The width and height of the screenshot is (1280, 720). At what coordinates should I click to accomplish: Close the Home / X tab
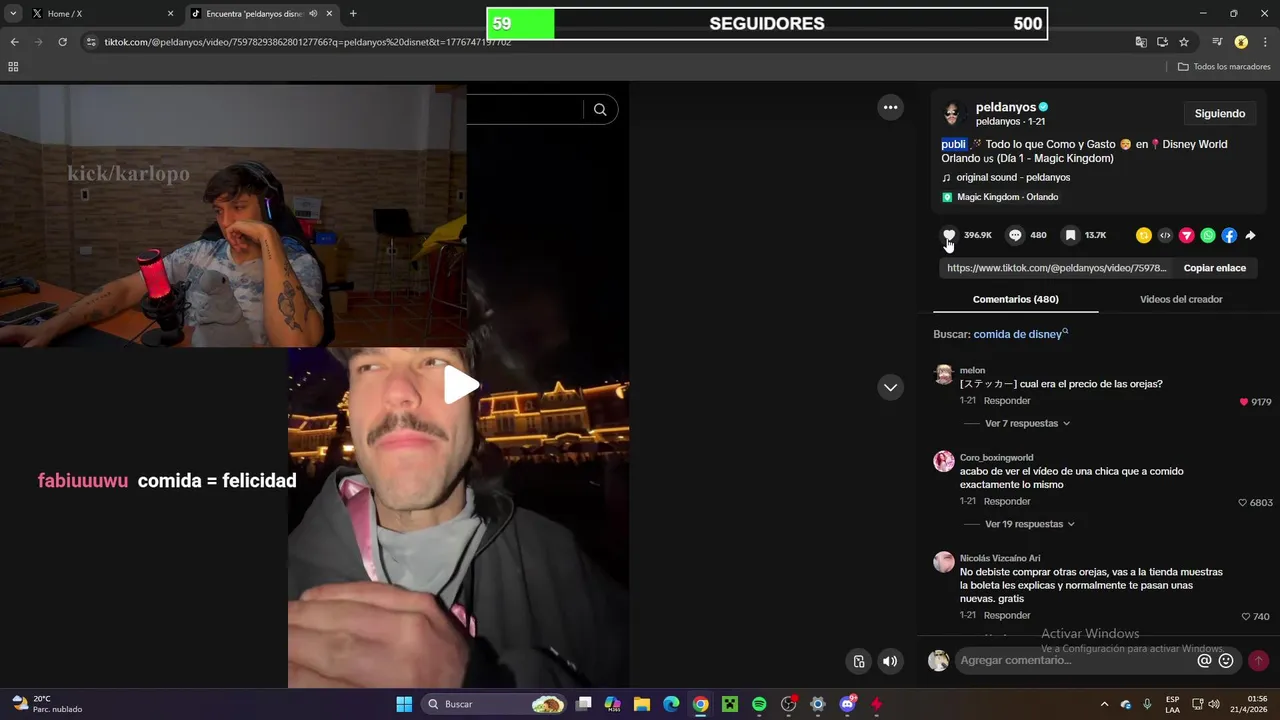pyautogui.click(x=170, y=14)
